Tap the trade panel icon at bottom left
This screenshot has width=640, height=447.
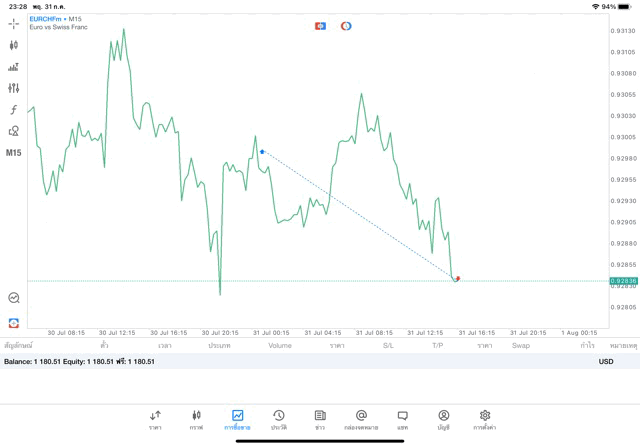click(x=14, y=322)
